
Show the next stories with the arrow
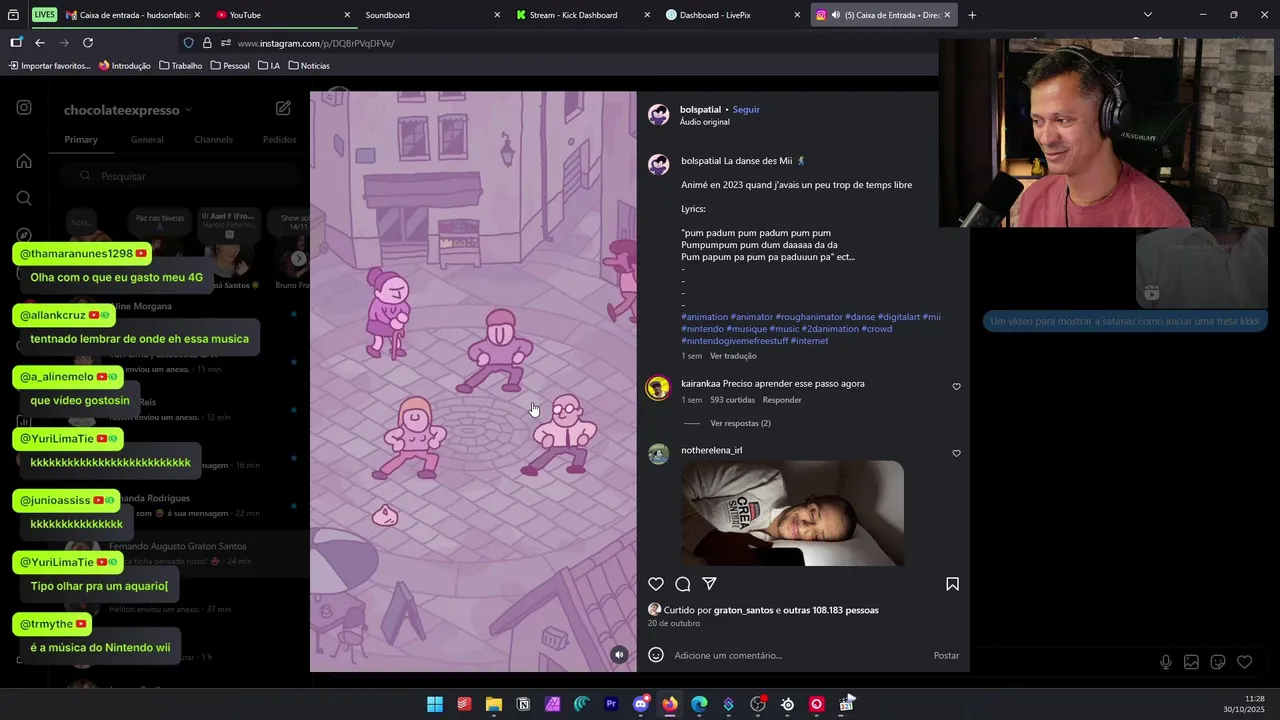pos(298,259)
